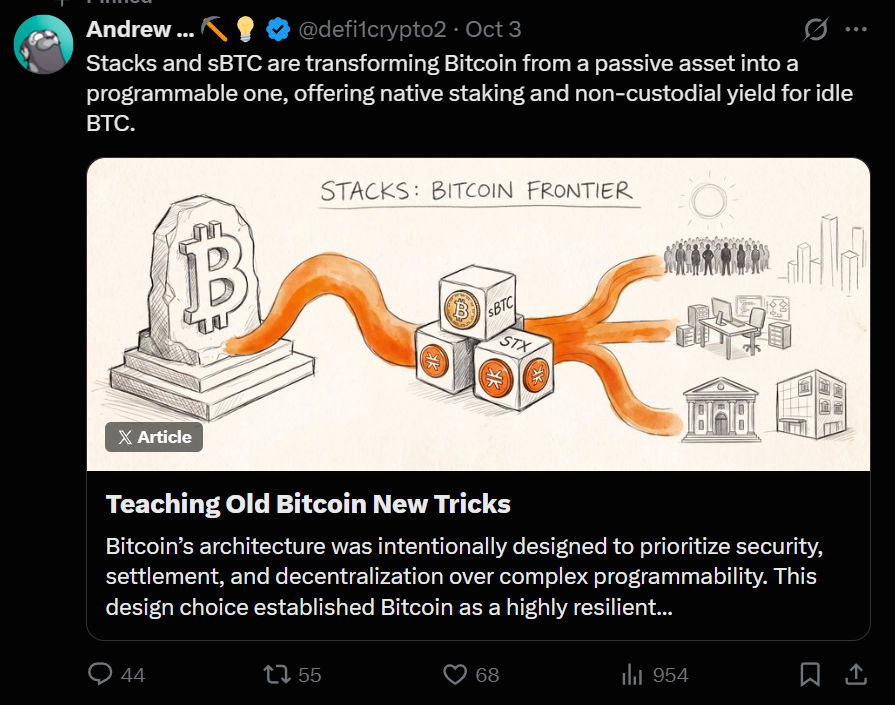Image resolution: width=895 pixels, height=705 pixels.
Task: Click the @defi1crypto2 handle
Action: [x=372, y=29]
